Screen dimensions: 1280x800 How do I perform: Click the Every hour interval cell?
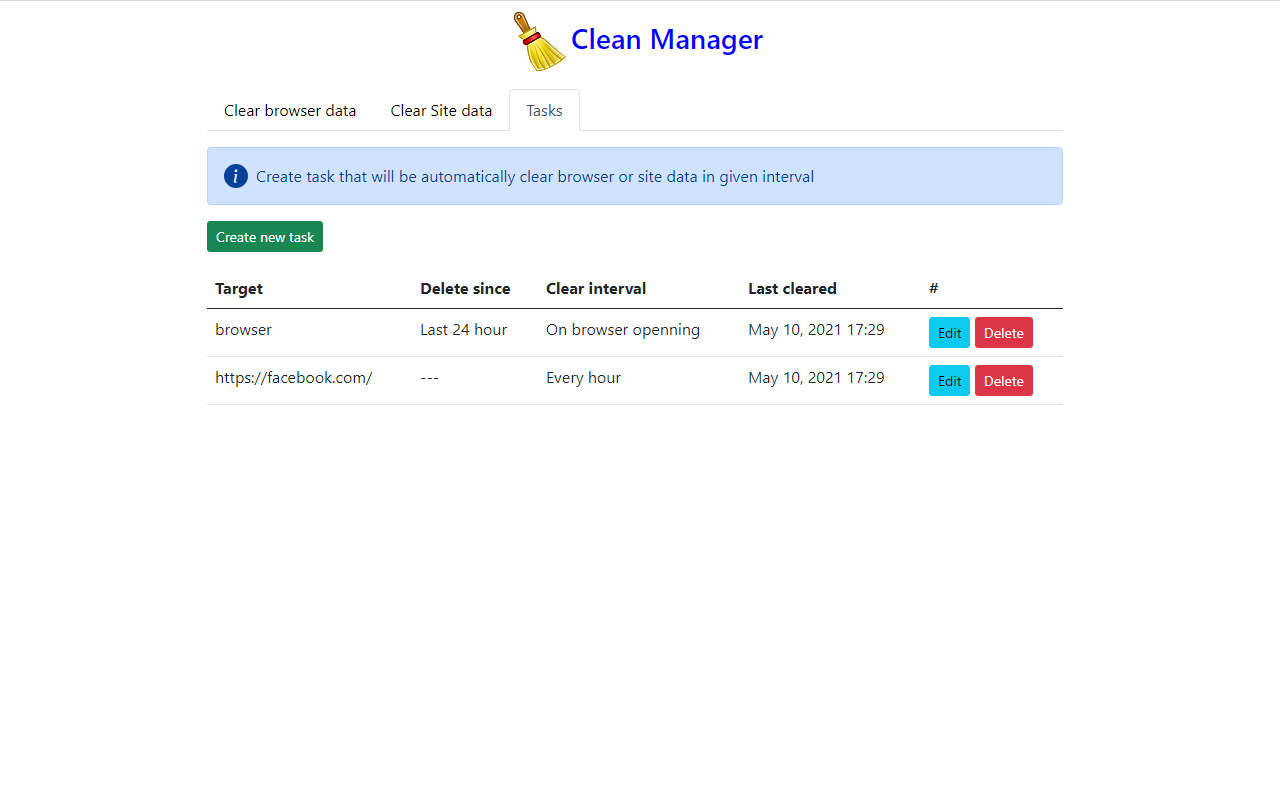tap(583, 378)
